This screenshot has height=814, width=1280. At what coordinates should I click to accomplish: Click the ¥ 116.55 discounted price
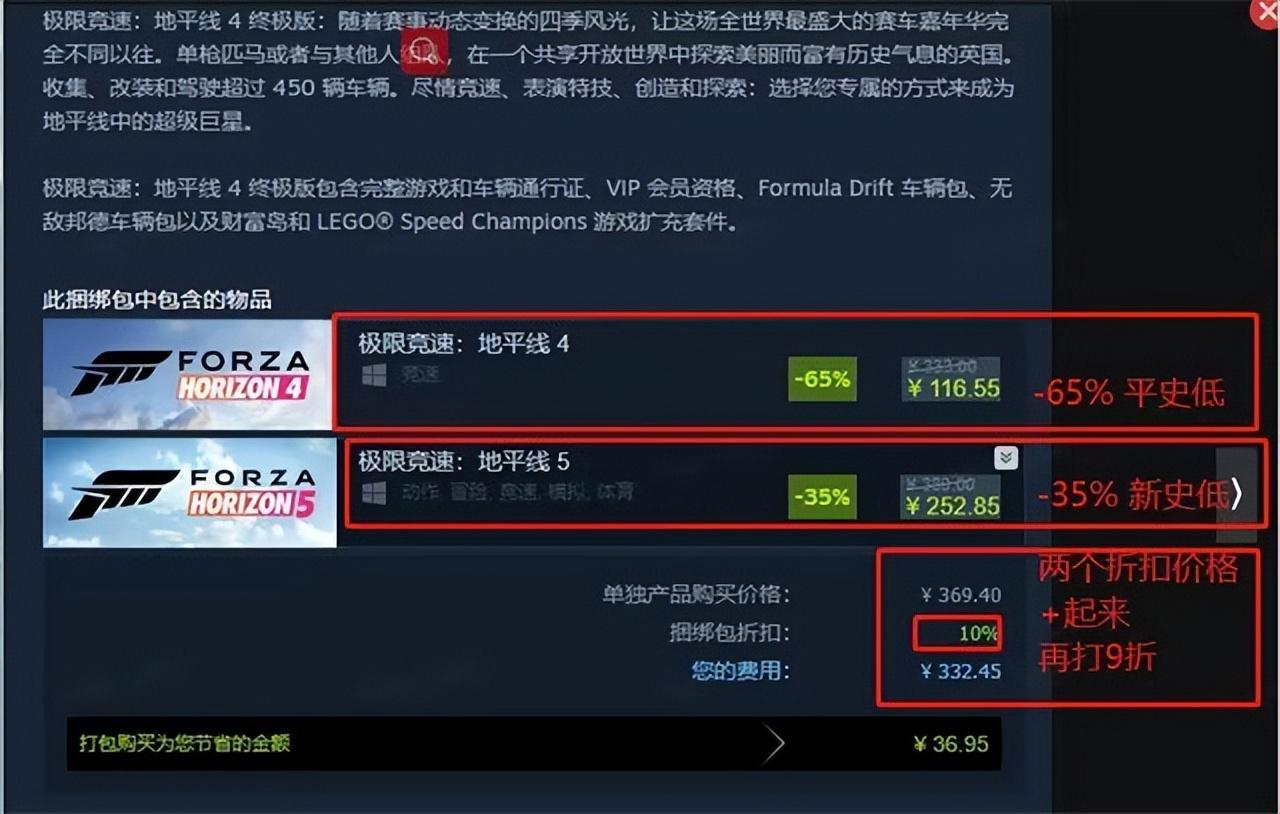pos(952,389)
